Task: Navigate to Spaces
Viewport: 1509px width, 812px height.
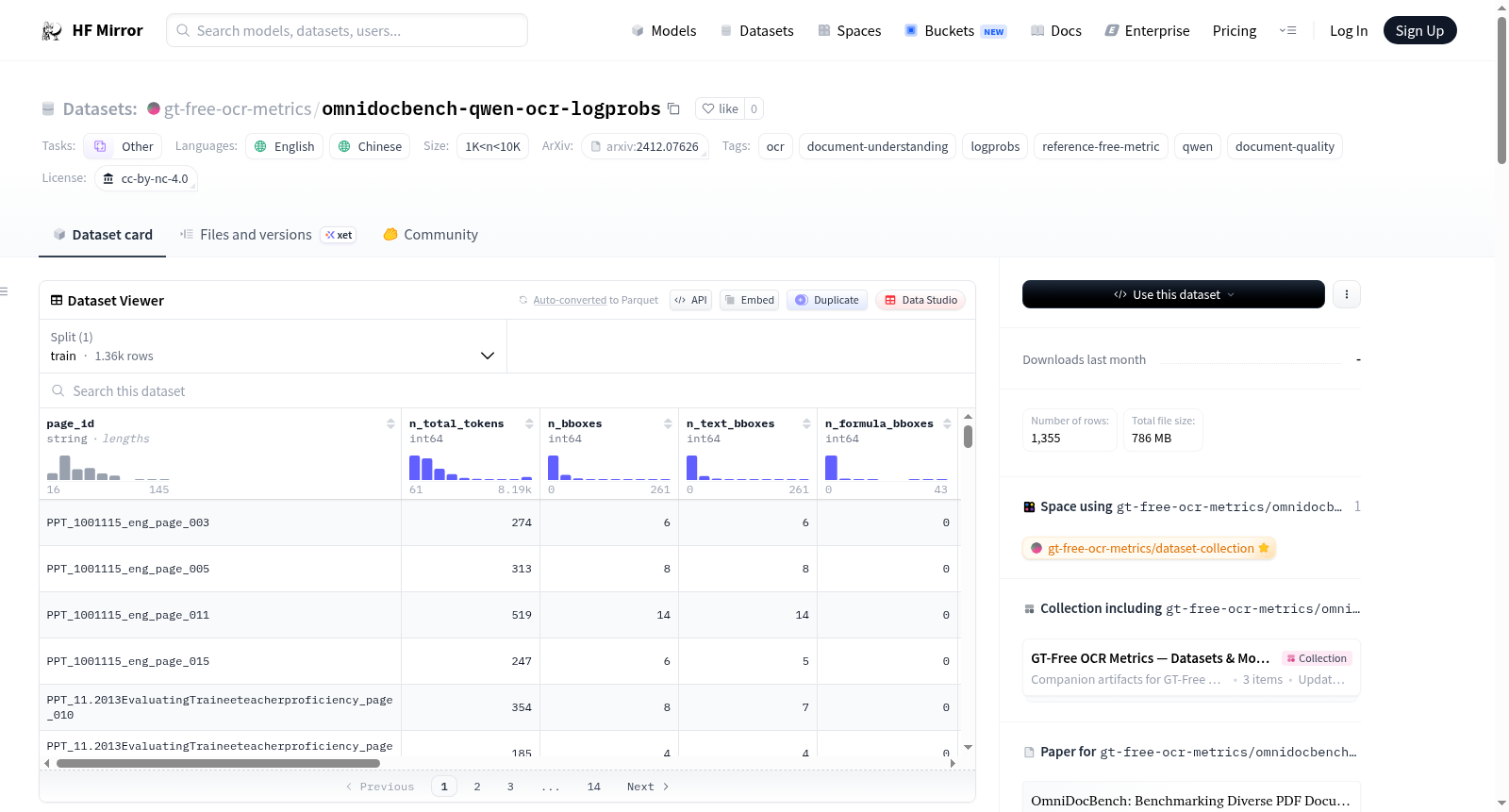Action: (850, 30)
